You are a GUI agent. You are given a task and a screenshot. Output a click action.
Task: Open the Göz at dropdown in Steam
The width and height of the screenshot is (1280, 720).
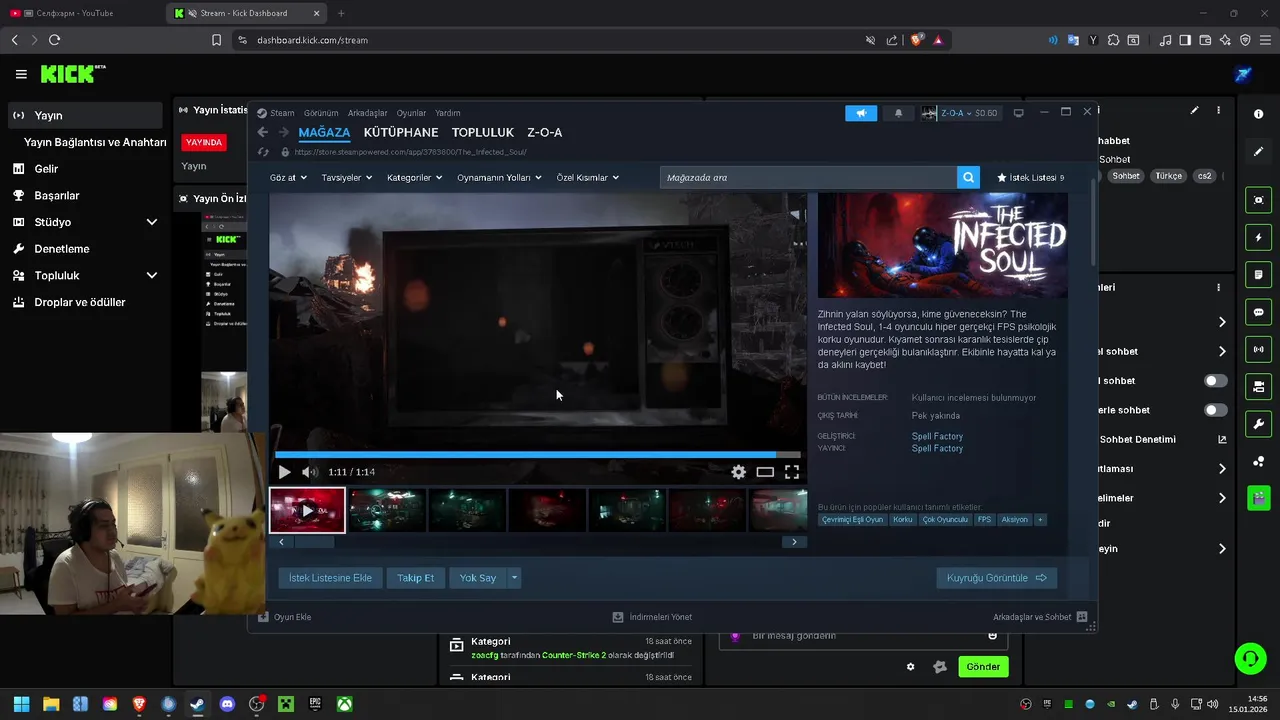pos(287,177)
